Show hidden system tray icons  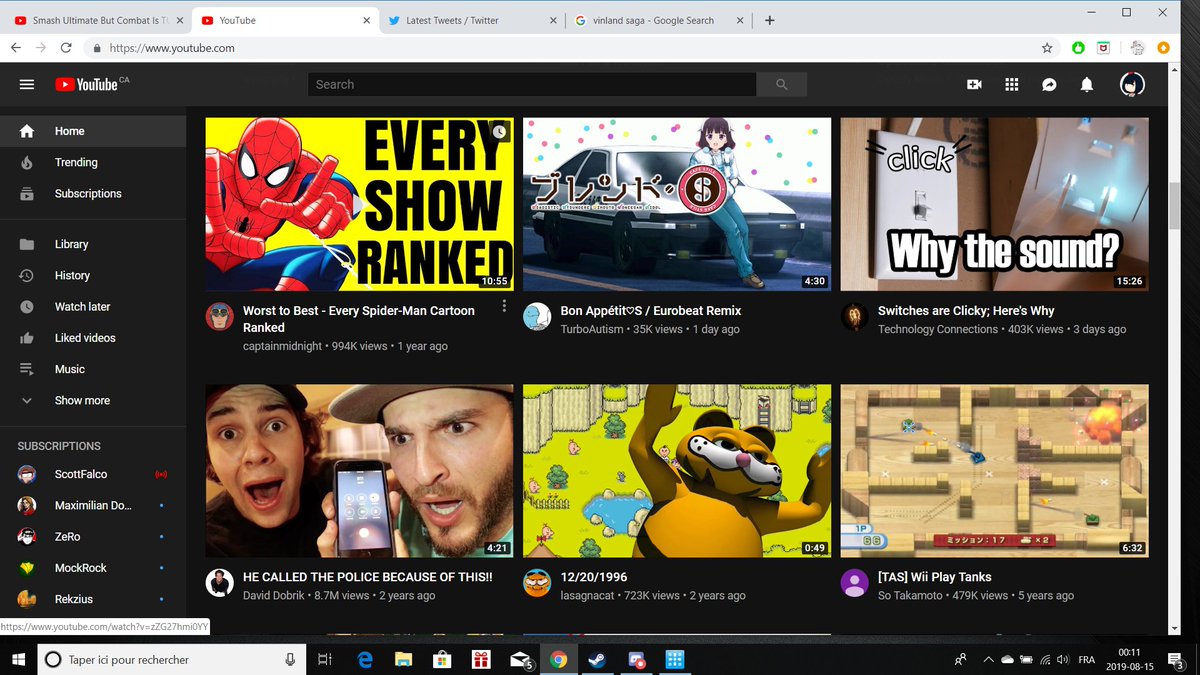[x=989, y=659]
